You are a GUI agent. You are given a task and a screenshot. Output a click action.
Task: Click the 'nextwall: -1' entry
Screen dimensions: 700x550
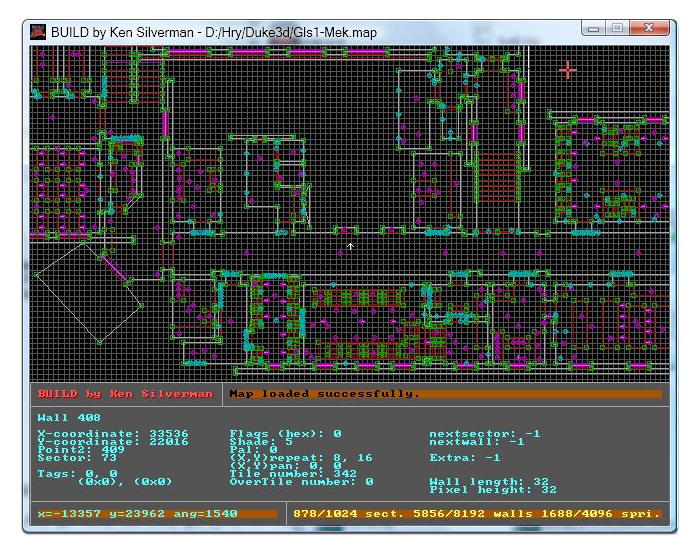point(477,442)
